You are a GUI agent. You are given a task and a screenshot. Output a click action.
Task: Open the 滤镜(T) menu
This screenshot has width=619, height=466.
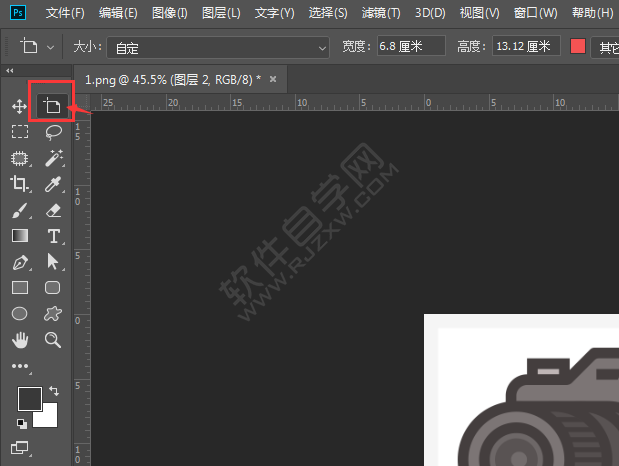coord(379,13)
